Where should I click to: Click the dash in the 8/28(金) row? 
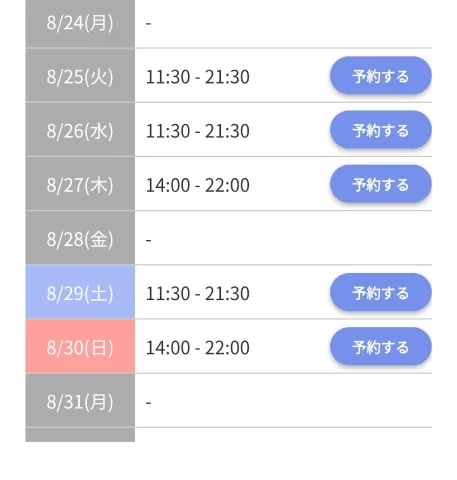[149, 240]
